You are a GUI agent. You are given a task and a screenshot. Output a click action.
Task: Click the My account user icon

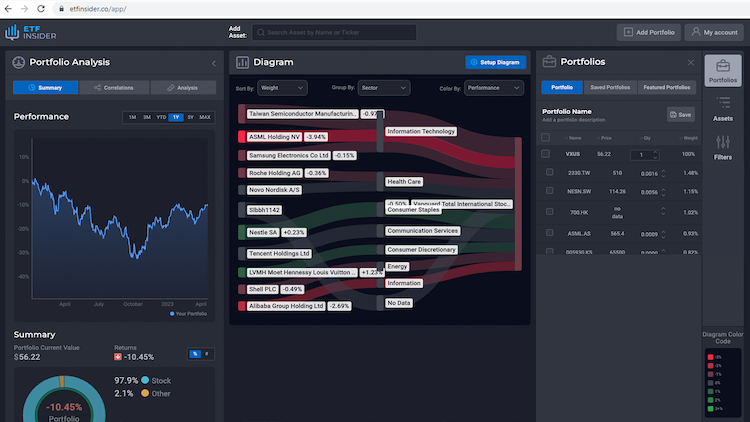696,32
